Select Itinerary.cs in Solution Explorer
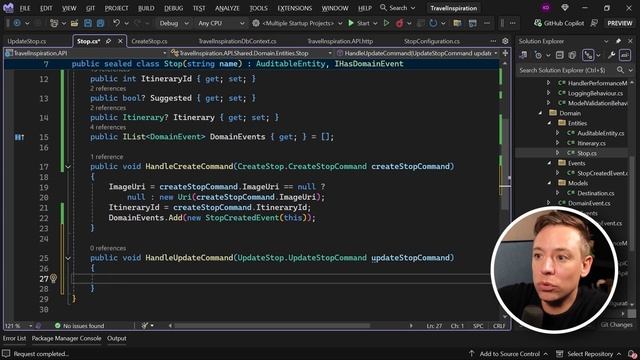This screenshot has height=360, width=640. click(x=591, y=143)
